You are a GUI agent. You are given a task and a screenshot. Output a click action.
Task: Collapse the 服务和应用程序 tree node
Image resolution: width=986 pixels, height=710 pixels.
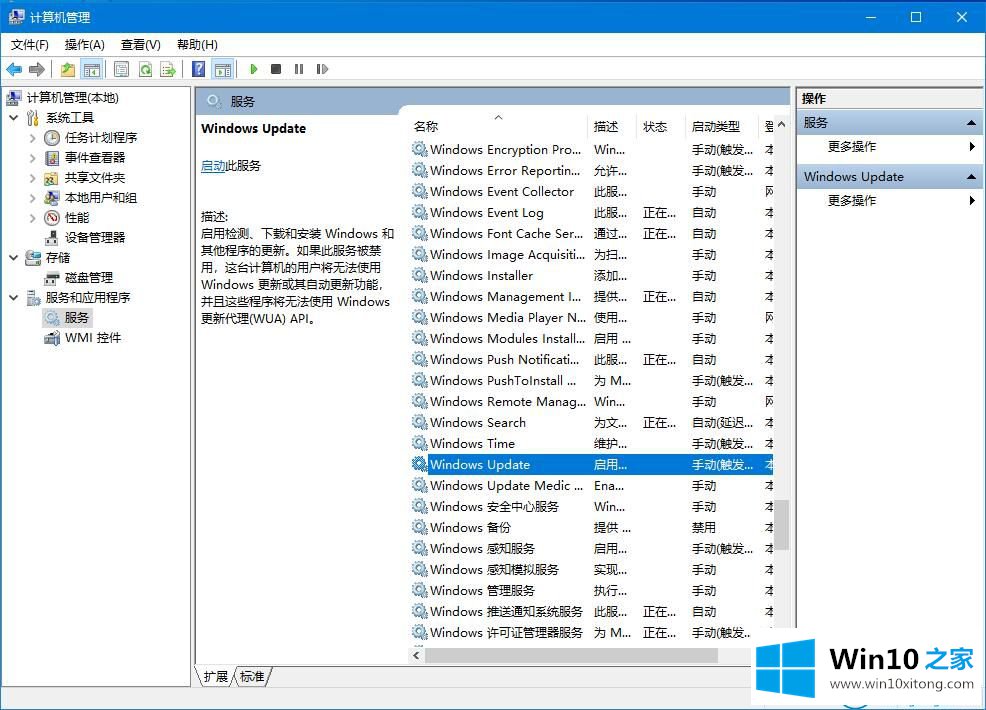(14, 297)
